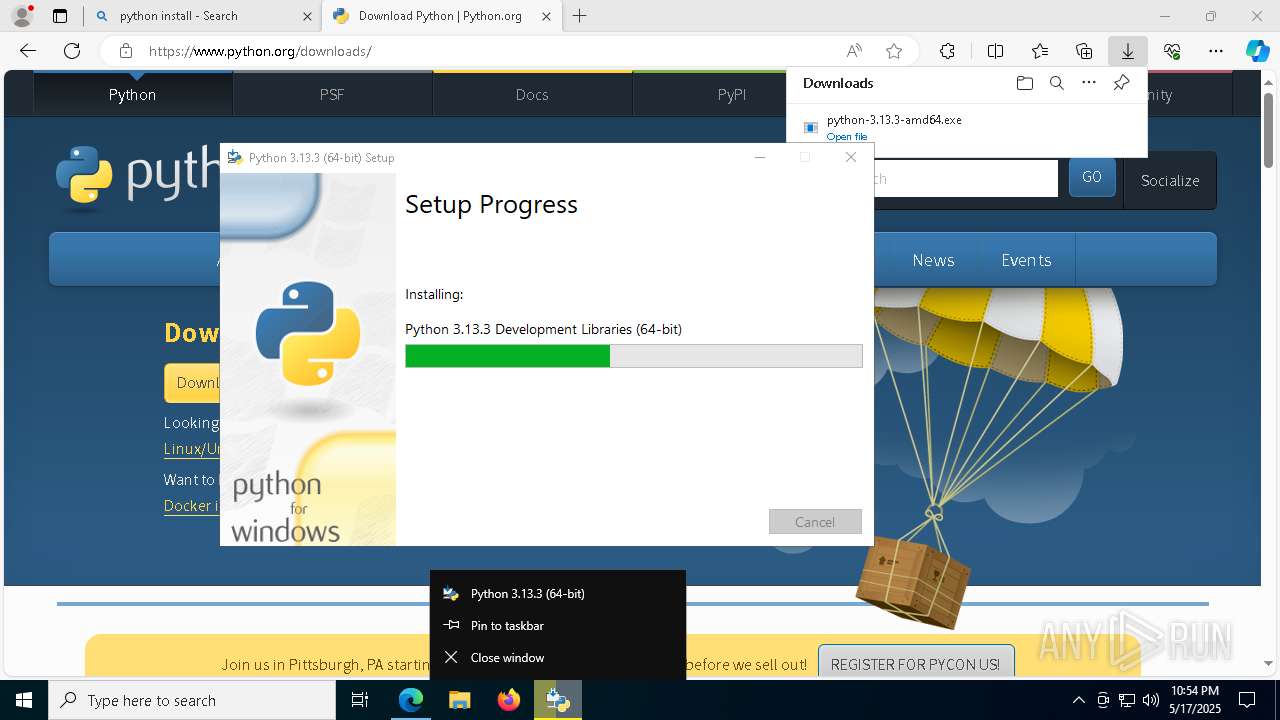This screenshot has height=720, width=1280.
Task: Open Microsoft Edge from taskbar
Action: (411, 700)
